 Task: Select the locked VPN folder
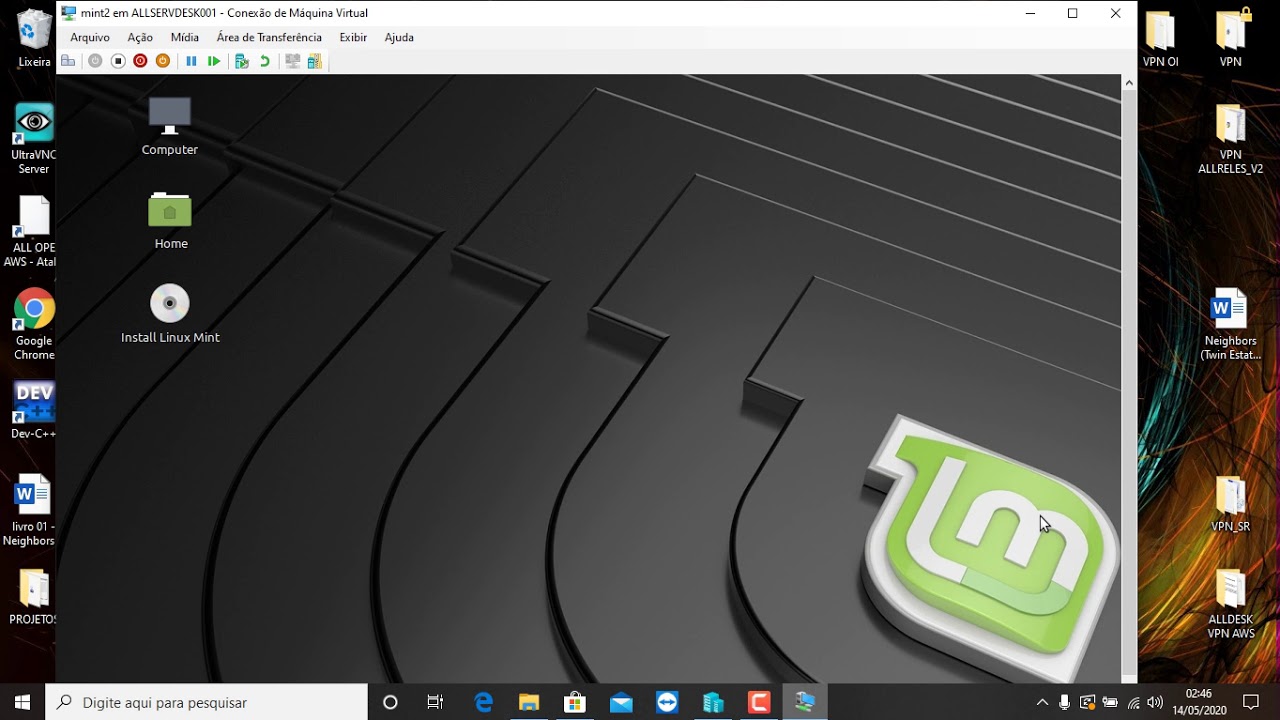(1230, 39)
